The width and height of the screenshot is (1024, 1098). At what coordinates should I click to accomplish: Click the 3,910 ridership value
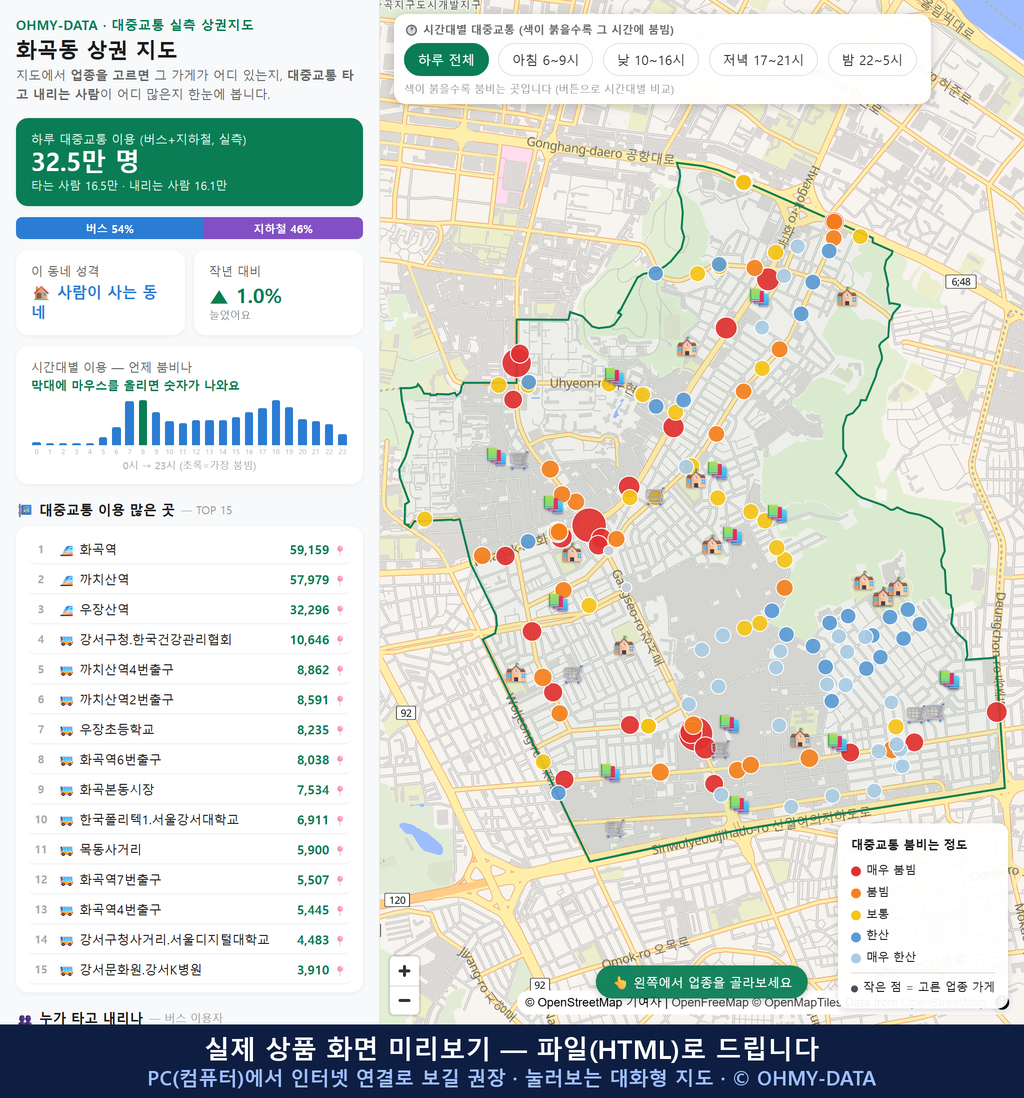[x=313, y=971]
